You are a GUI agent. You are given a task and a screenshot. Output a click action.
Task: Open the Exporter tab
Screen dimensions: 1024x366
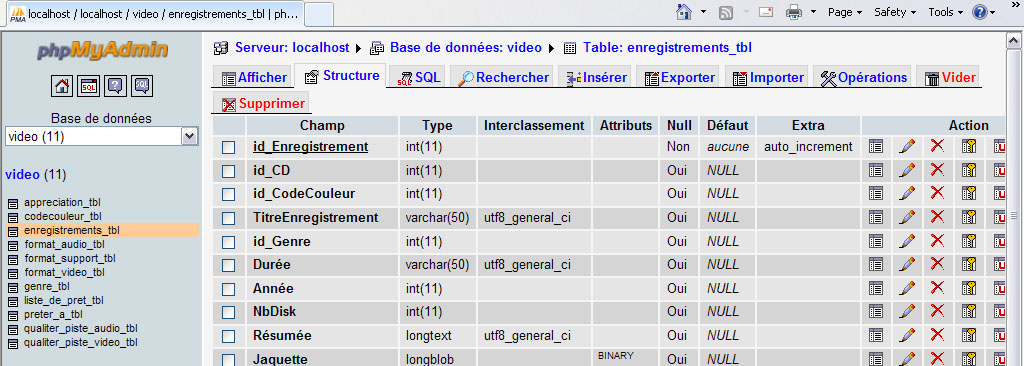click(679, 77)
